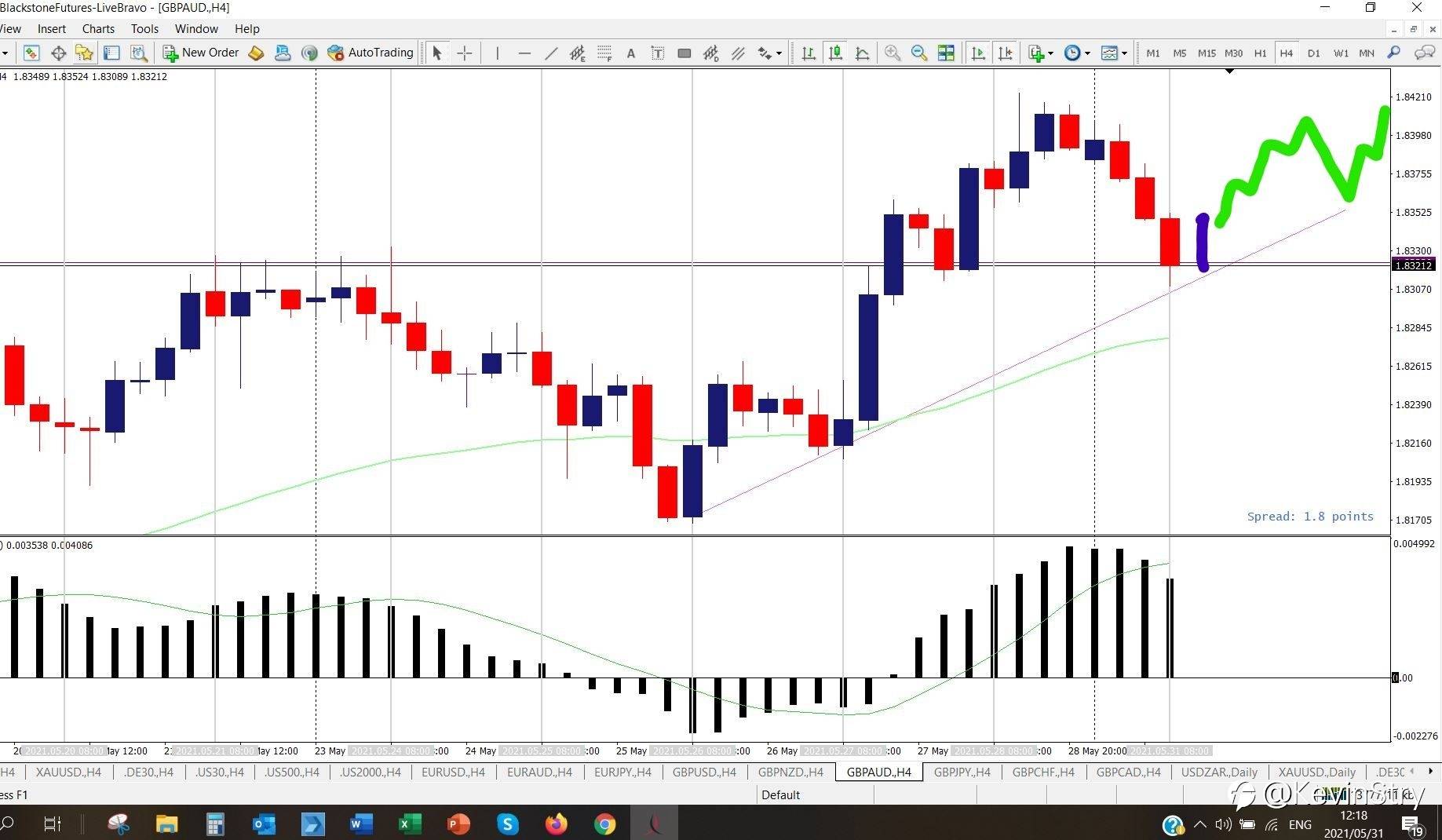Expand the templates dropdown arrow
Image resolution: width=1442 pixels, height=840 pixels.
(x=1124, y=53)
